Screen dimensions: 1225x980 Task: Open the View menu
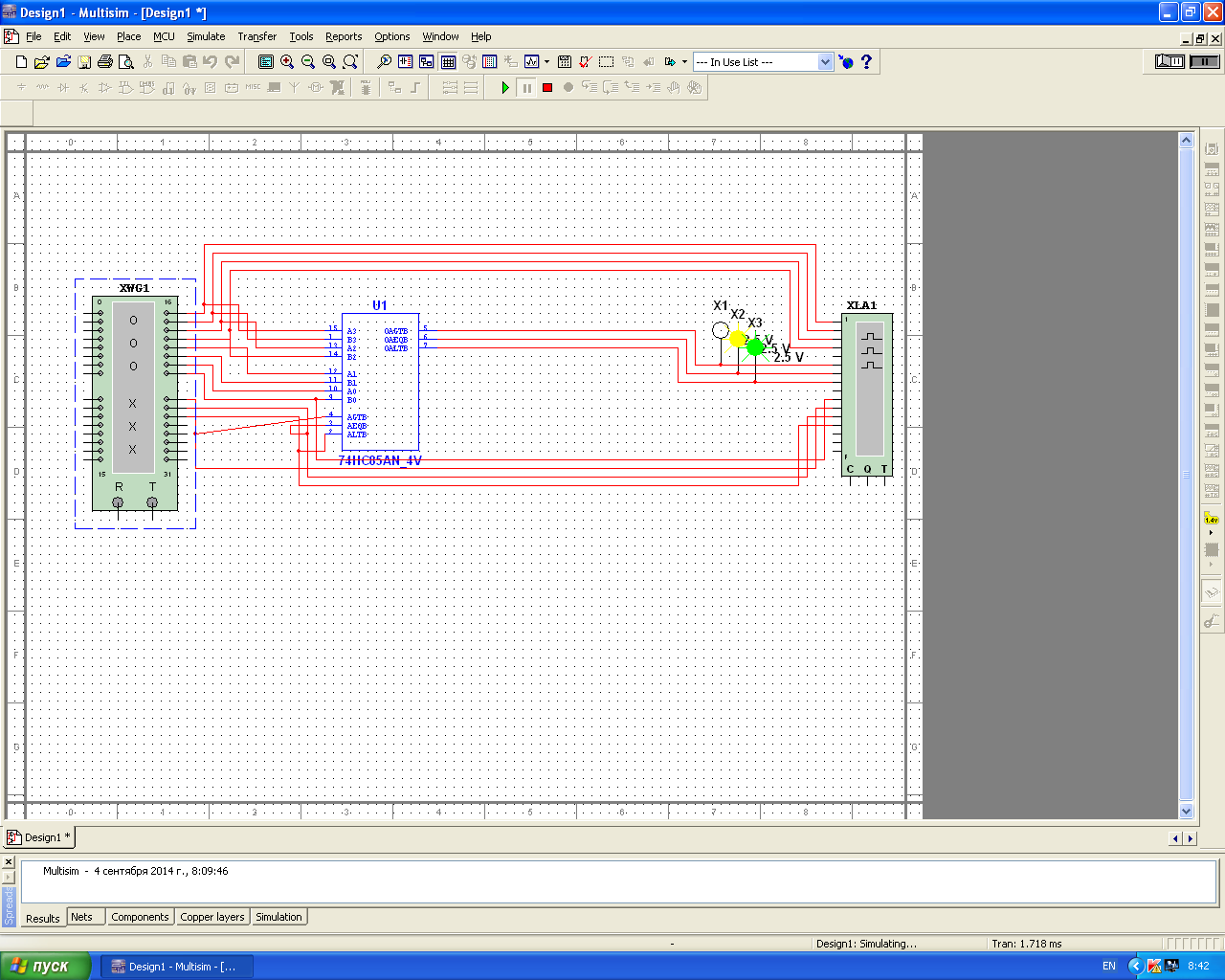94,36
